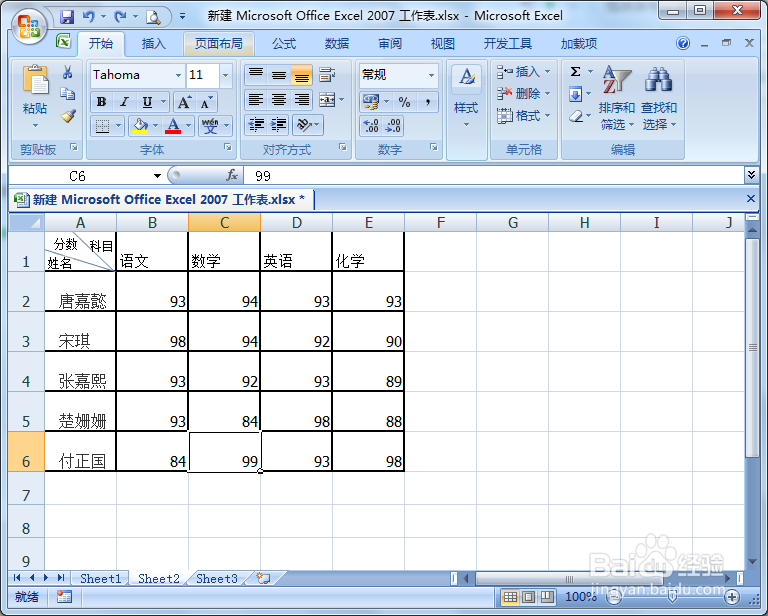Image resolution: width=768 pixels, height=616 pixels.
Task: Toggle underline formatting
Action: pyautogui.click(x=147, y=102)
